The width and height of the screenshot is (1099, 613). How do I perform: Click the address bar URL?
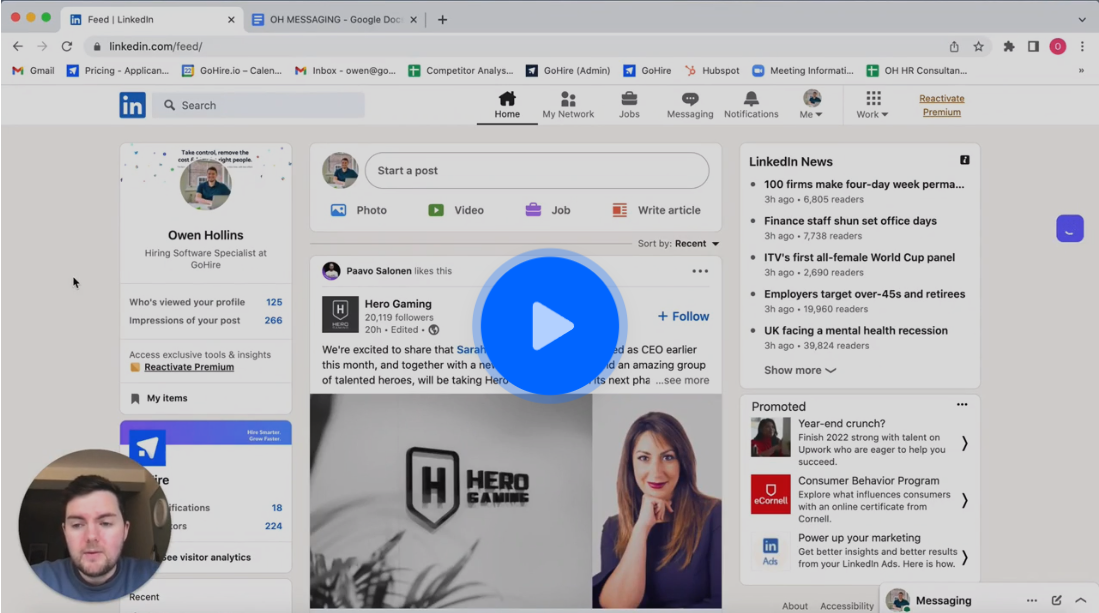pos(156,46)
